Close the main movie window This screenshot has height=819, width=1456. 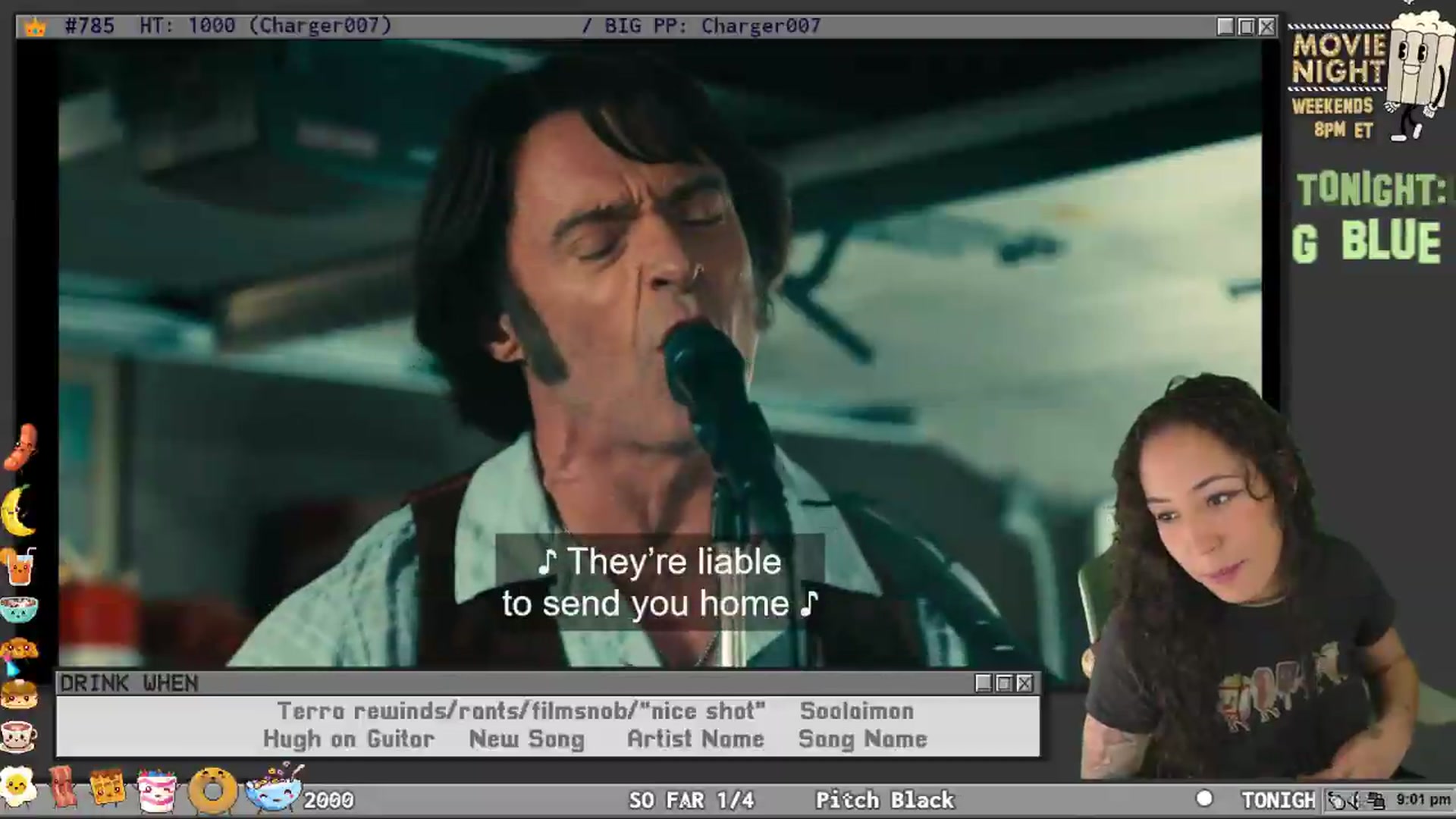(1266, 27)
